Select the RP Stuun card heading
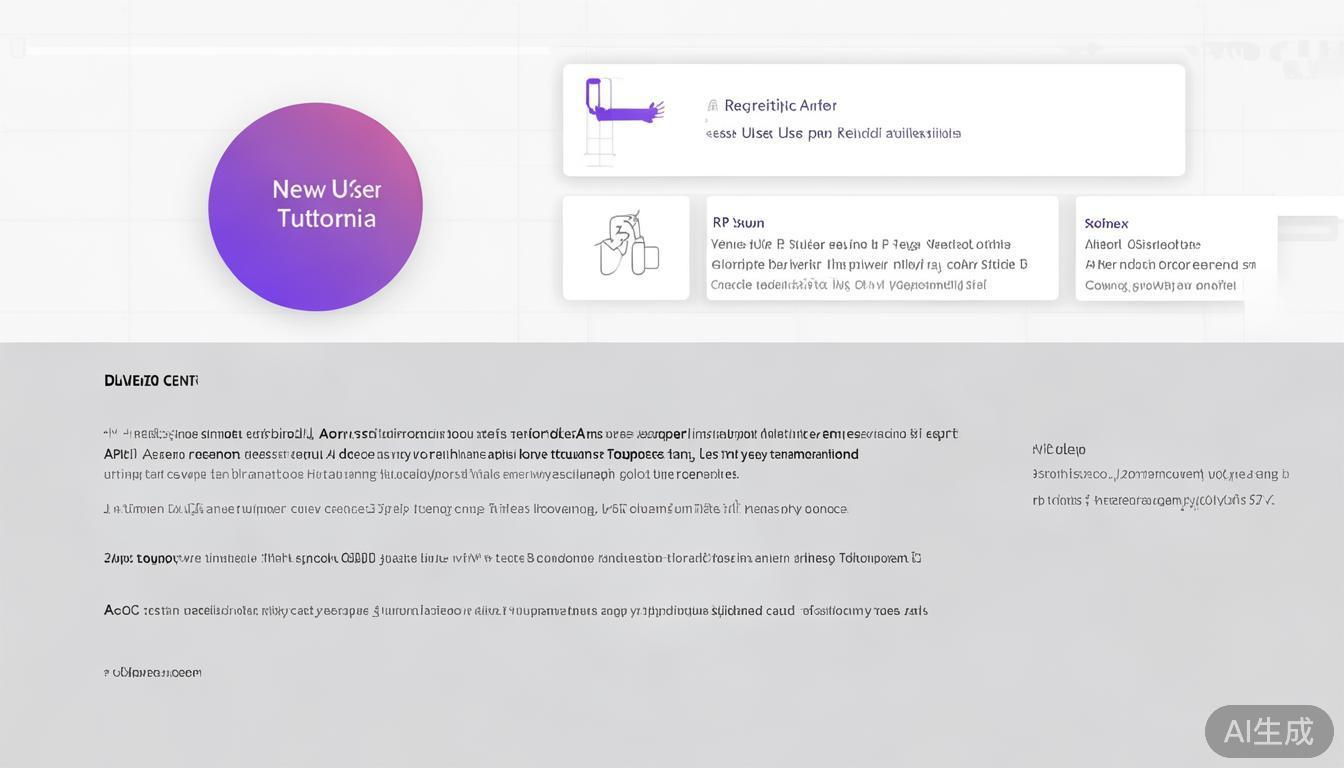 click(738, 223)
